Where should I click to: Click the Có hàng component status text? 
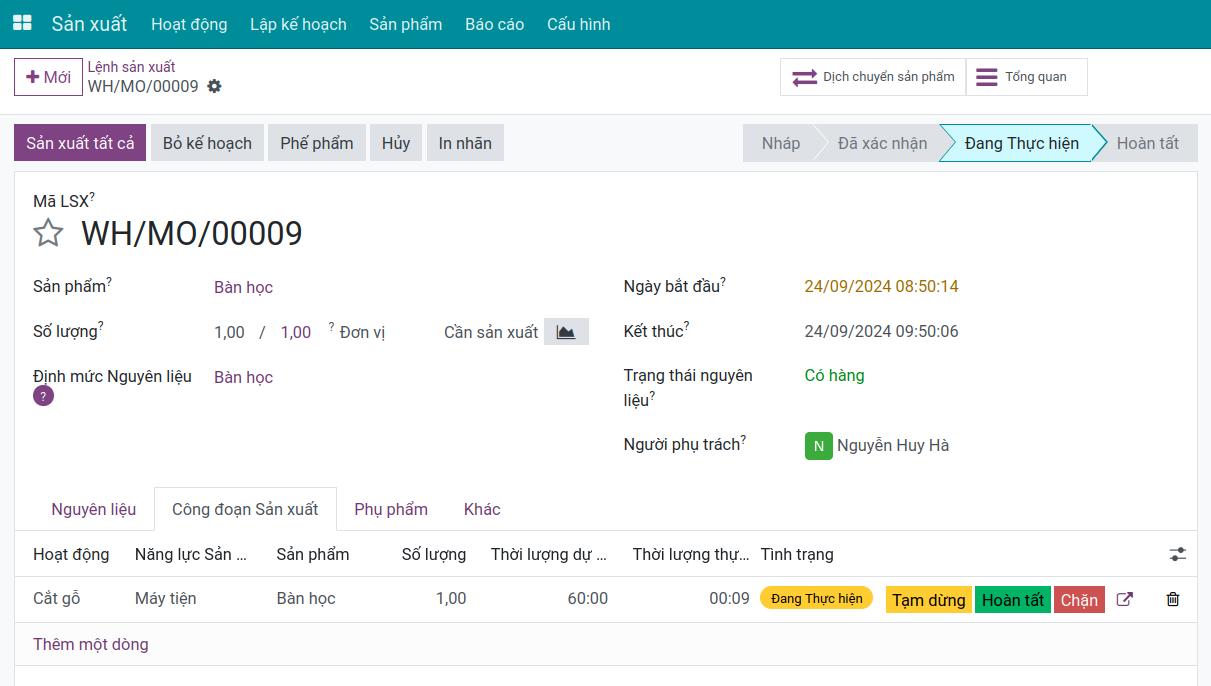(834, 376)
